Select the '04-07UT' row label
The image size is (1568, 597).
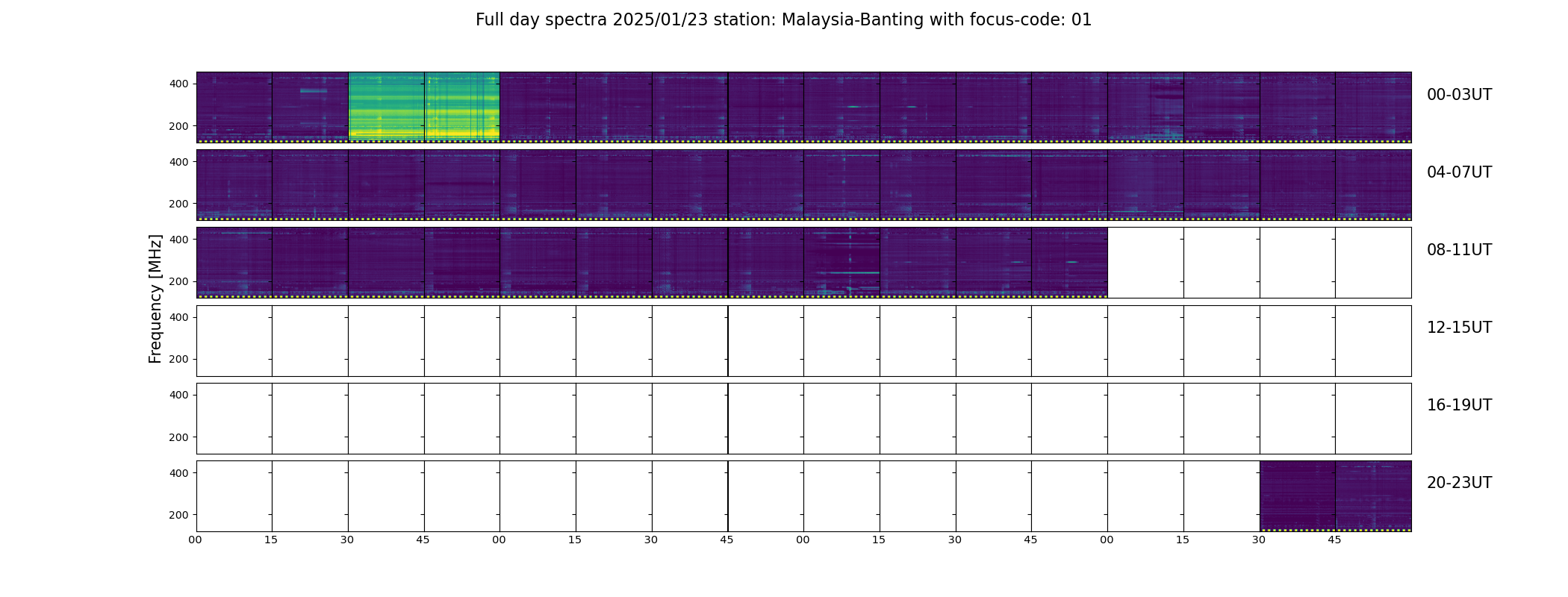(x=1459, y=172)
